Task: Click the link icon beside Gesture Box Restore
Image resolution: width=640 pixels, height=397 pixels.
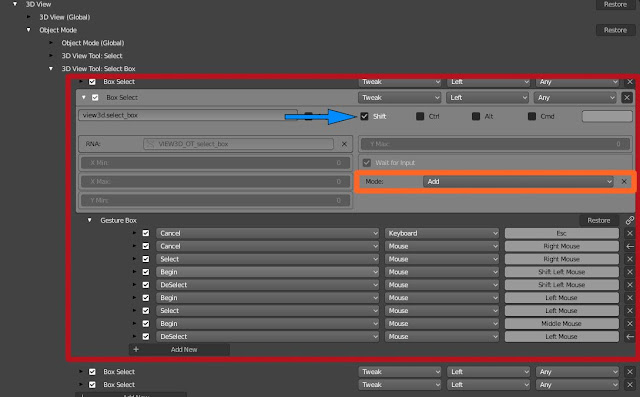Action: [630, 220]
